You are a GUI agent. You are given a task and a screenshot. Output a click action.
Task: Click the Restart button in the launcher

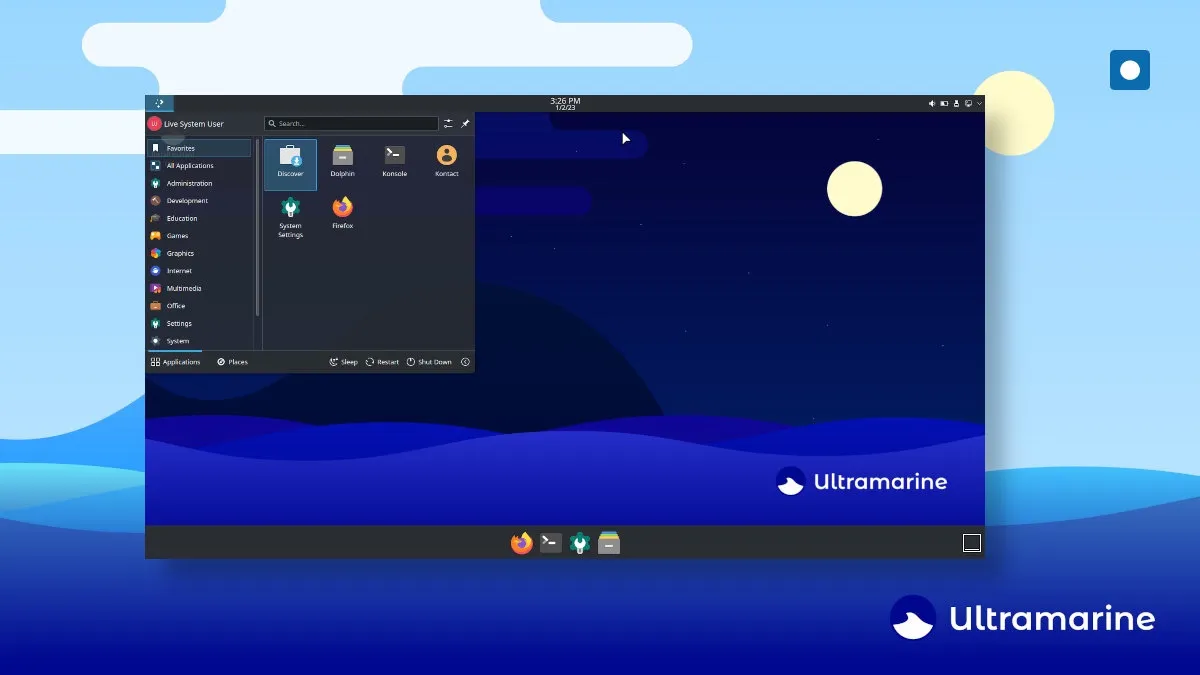pyautogui.click(x=382, y=362)
